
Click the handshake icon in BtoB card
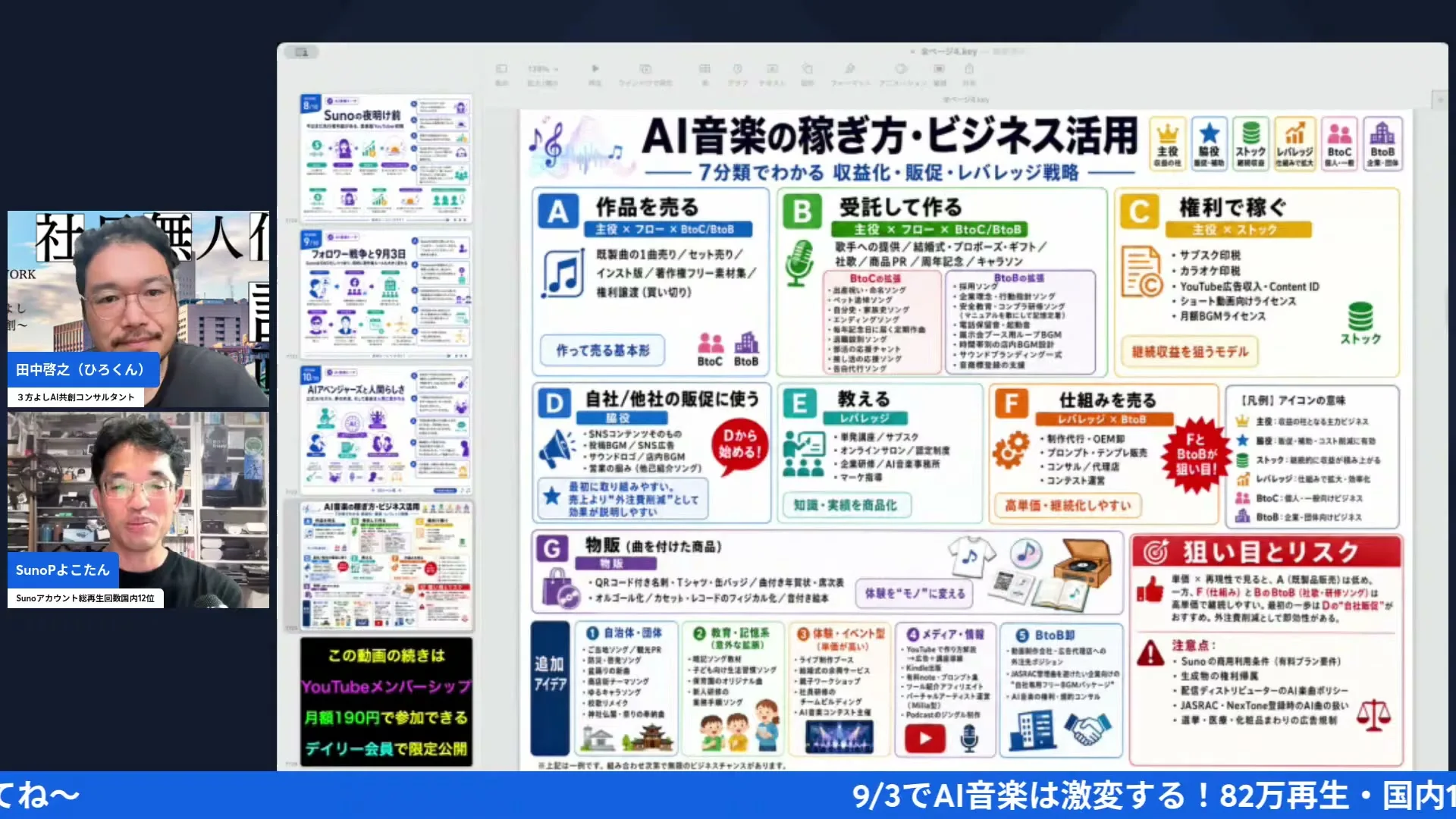pyautogui.click(x=1087, y=730)
